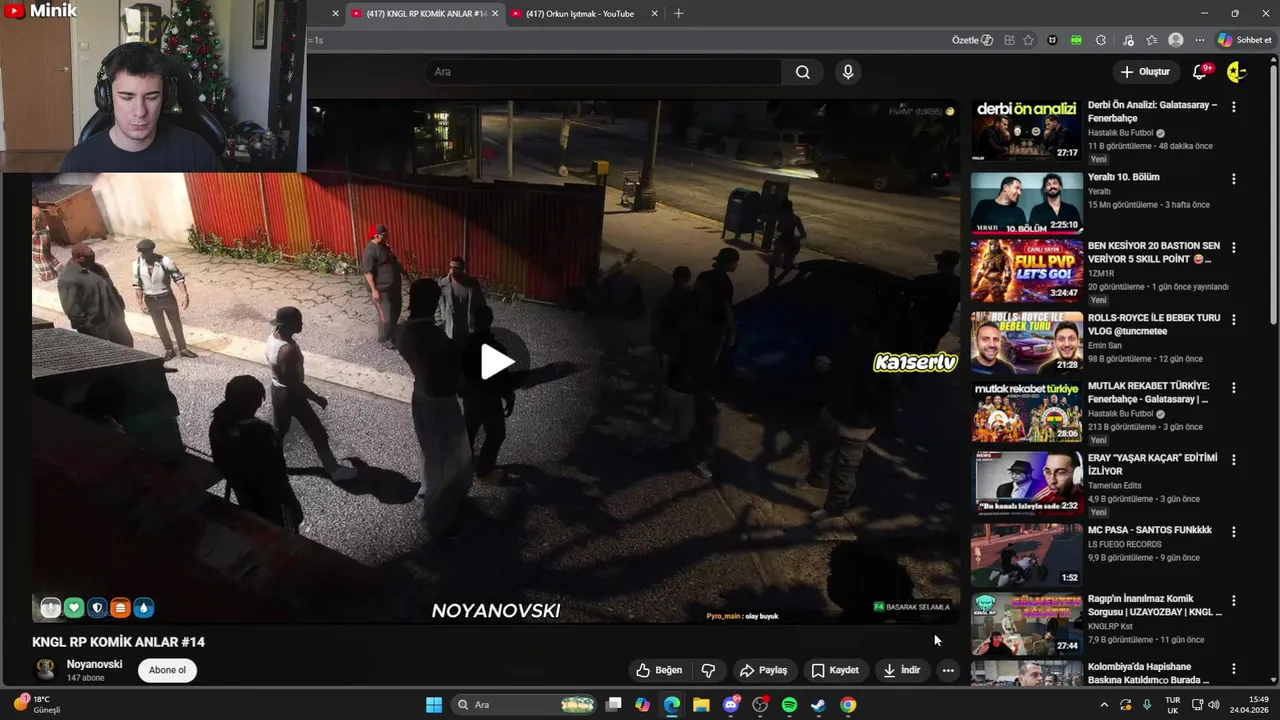The width and height of the screenshot is (1280, 720).
Task: Open Task View on the taskbar
Action: point(613,705)
